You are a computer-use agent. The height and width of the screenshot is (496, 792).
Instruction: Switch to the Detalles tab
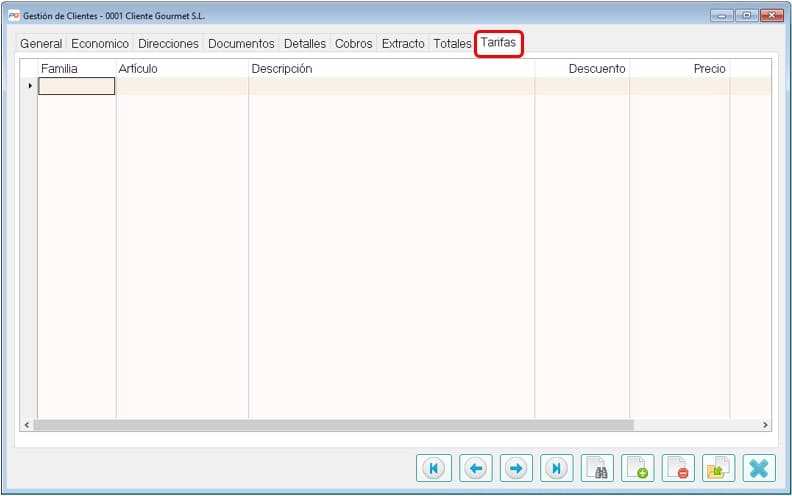point(305,43)
